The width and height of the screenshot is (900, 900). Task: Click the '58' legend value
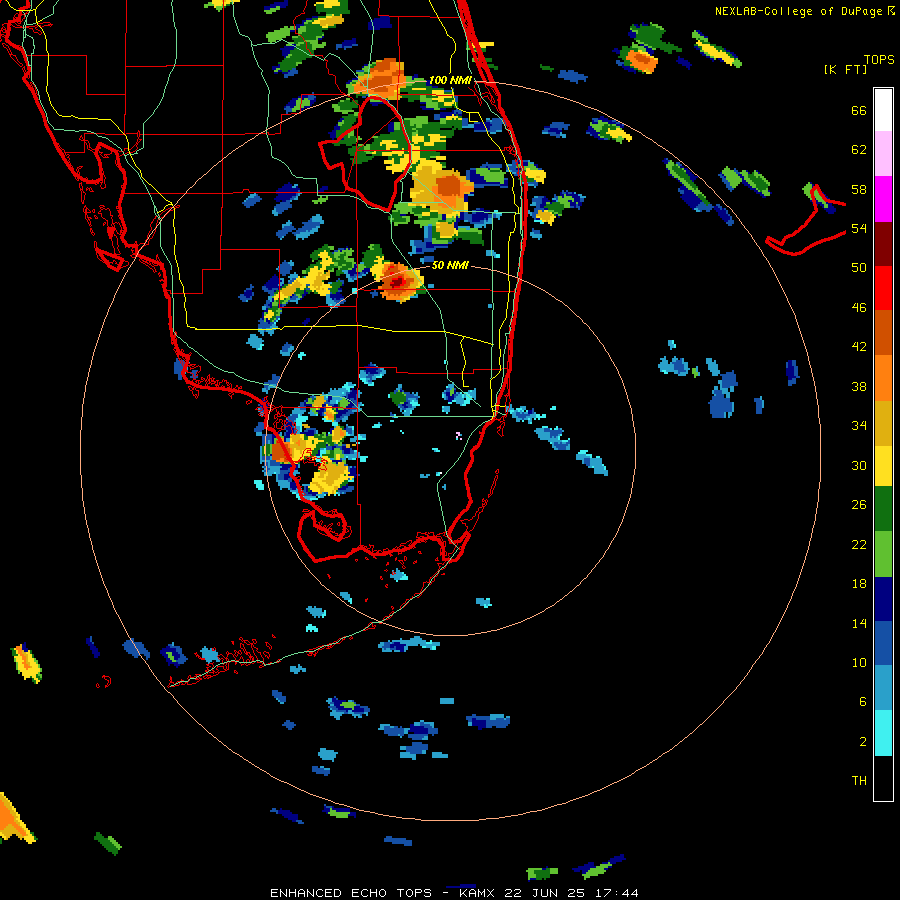(x=859, y=189)
